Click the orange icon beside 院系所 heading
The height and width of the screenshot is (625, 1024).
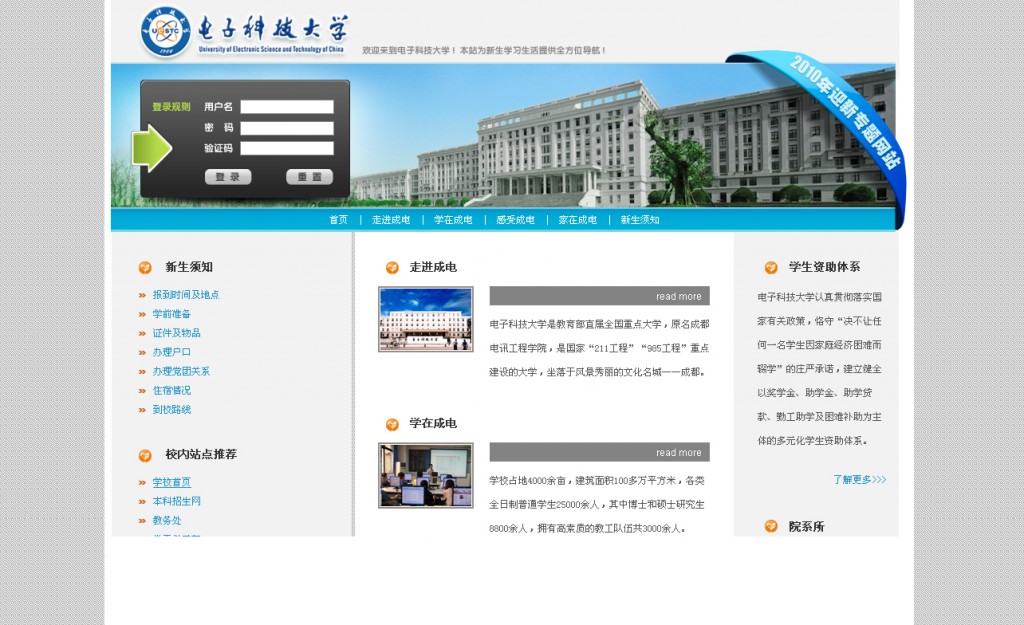(771, 526)
